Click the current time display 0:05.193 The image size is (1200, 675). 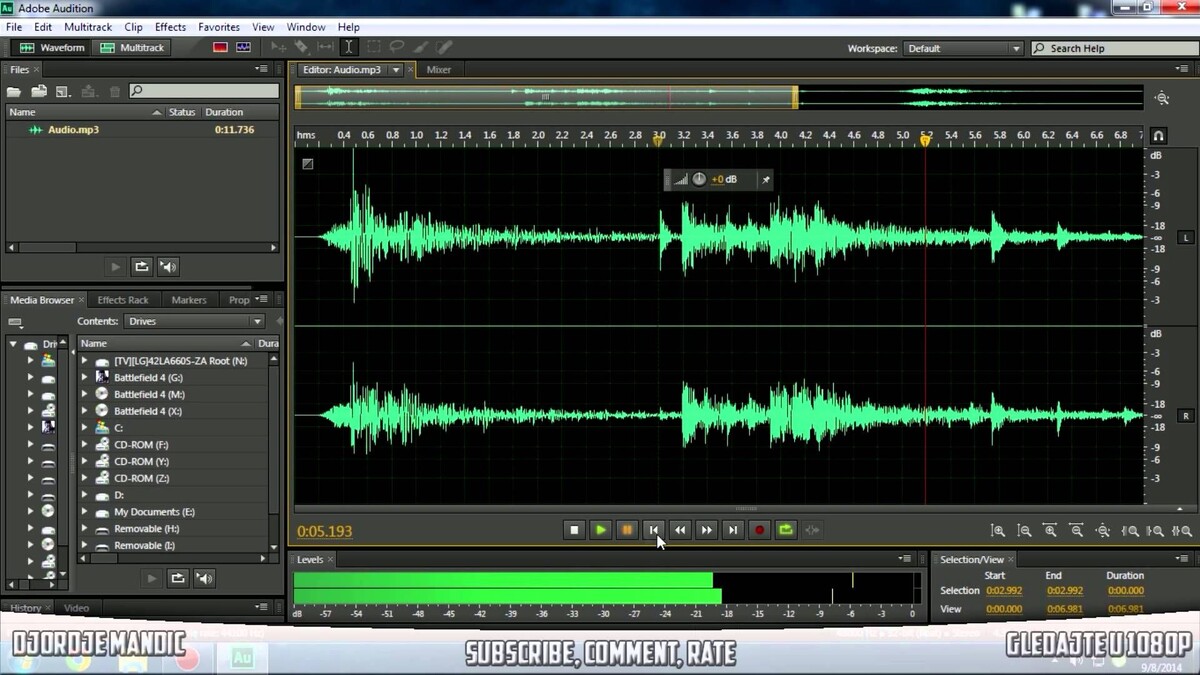tap(325, 532)
